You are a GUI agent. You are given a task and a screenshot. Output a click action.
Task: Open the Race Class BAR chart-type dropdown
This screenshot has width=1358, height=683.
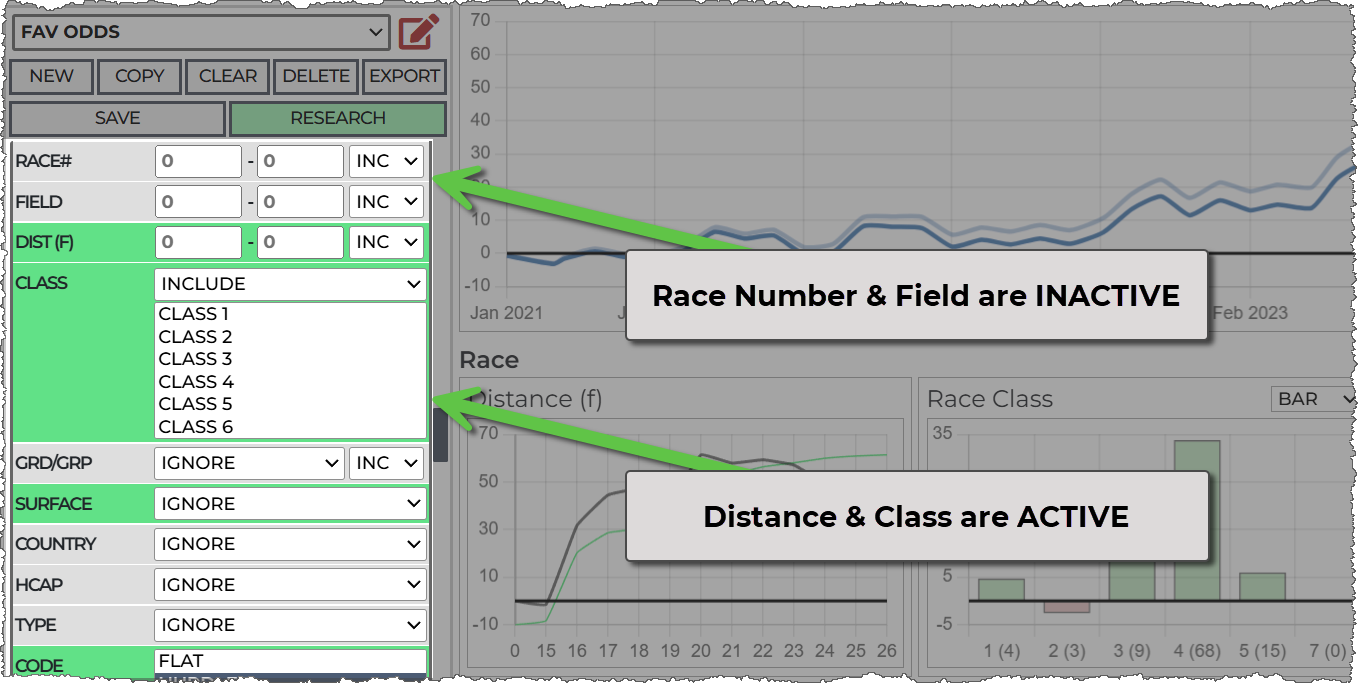[x=1312, y=399]
